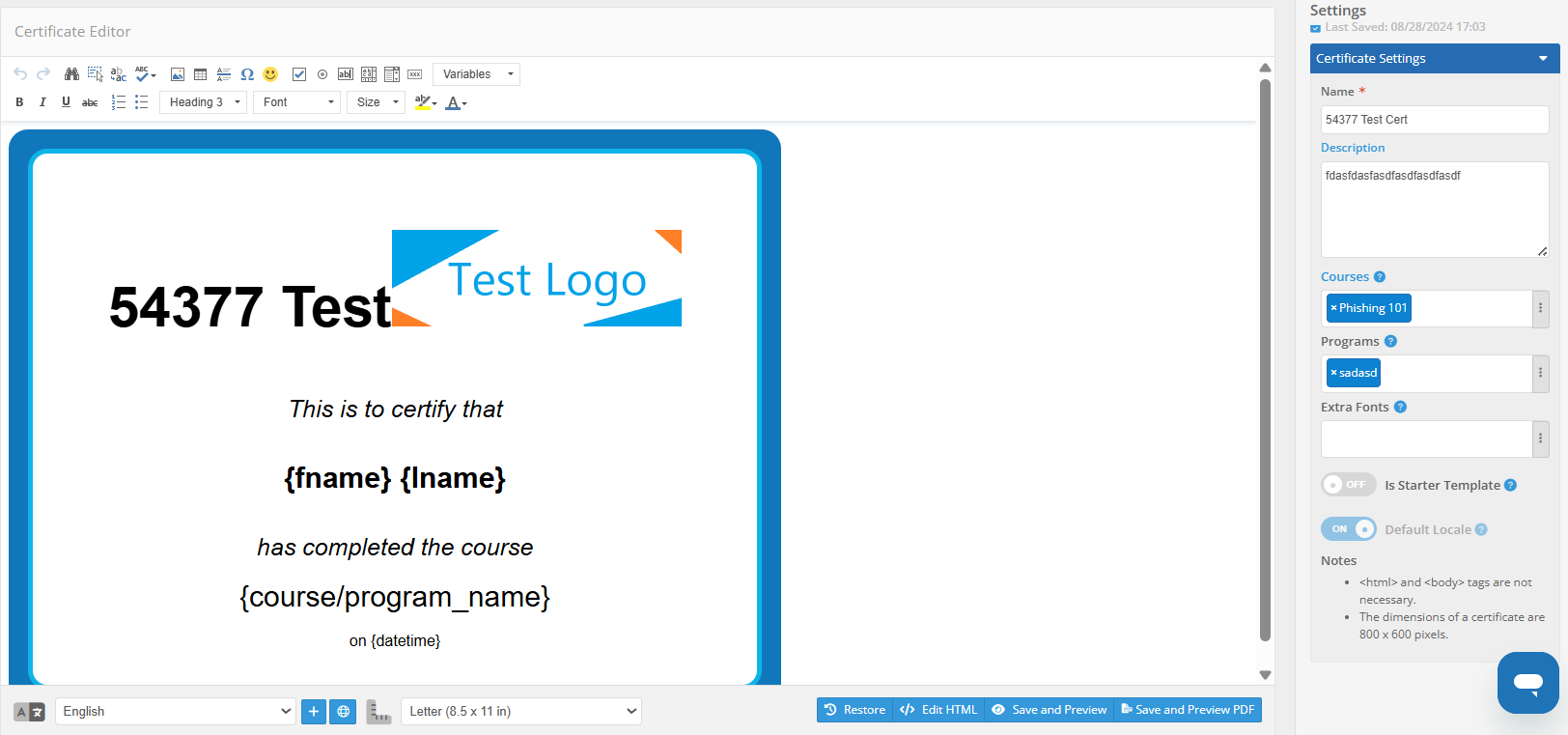Screen dimensions: 1568x735
Task: Click the Is Starter Template help icon
Action: point(1511,485)
